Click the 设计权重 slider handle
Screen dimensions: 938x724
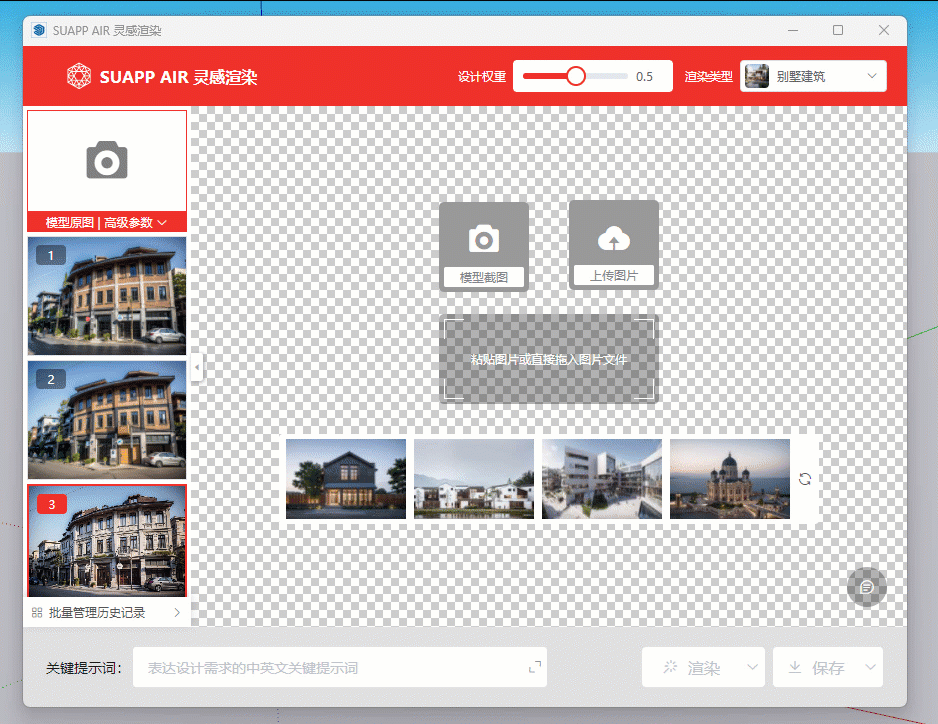point(575,76)
